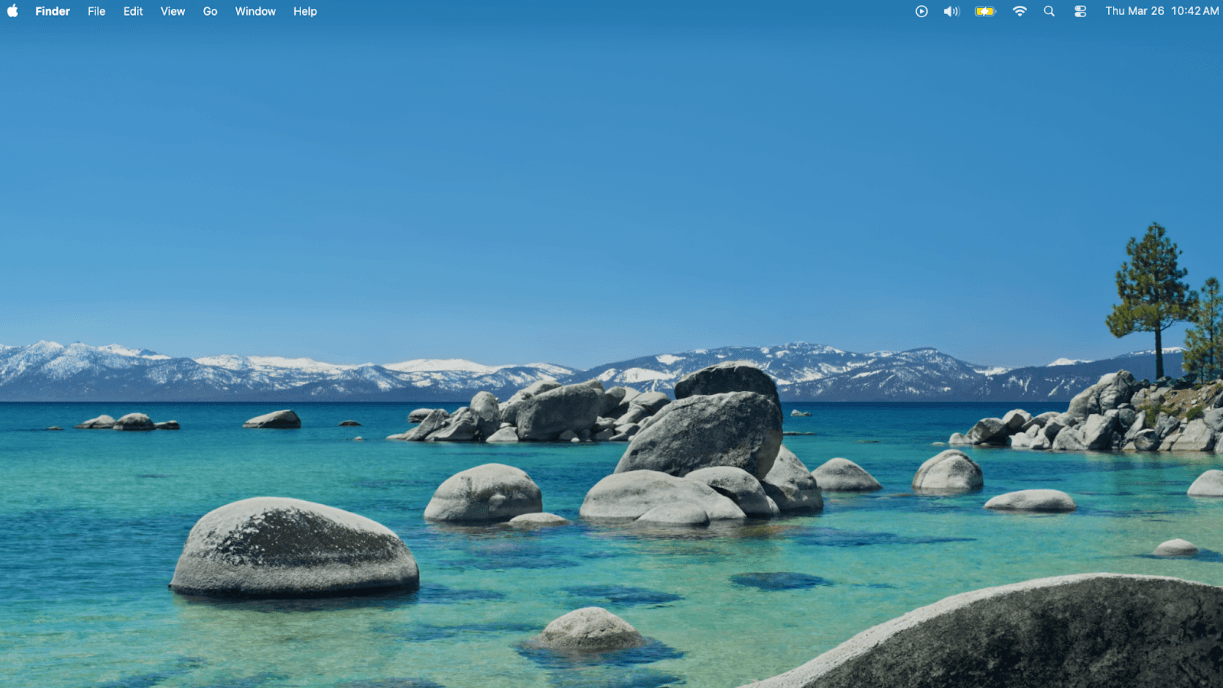Open the Now Playing controls in menu bar

point(920,11)
